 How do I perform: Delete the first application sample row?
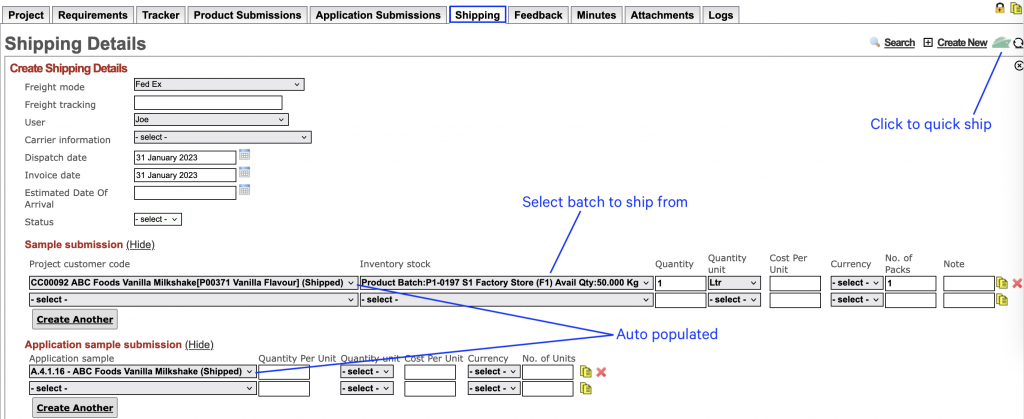coord(602,372)
